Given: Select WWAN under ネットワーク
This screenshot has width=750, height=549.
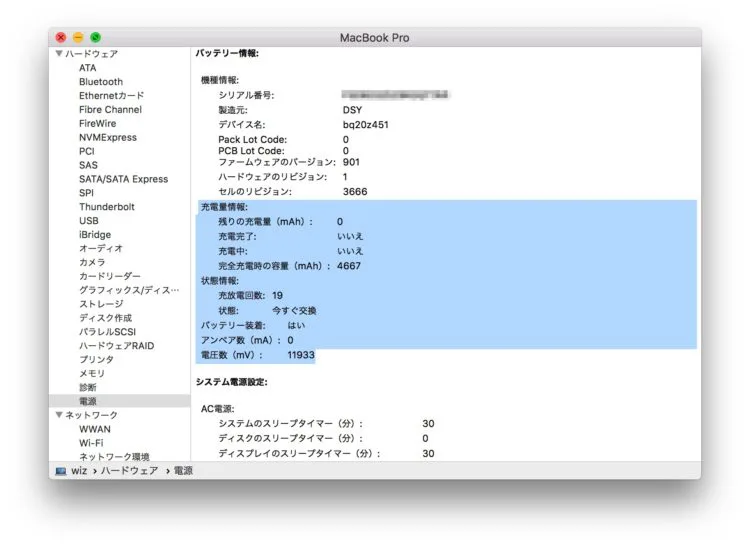Looking at the screenshot, I should coord(95,429).
